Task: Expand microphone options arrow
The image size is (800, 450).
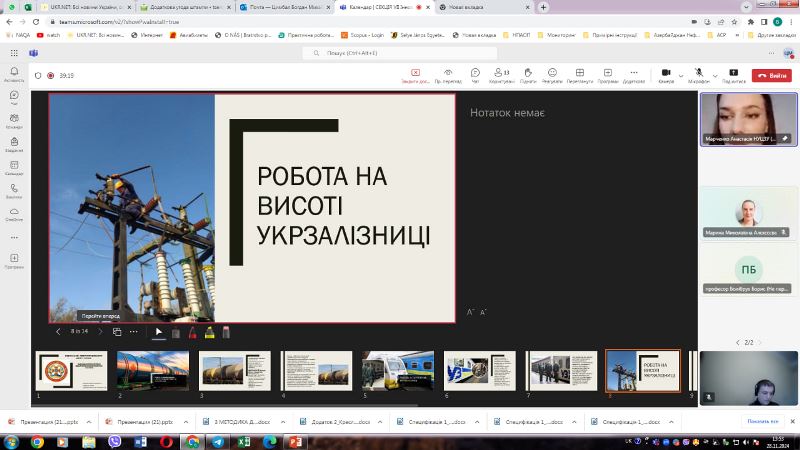Action: 715,76
